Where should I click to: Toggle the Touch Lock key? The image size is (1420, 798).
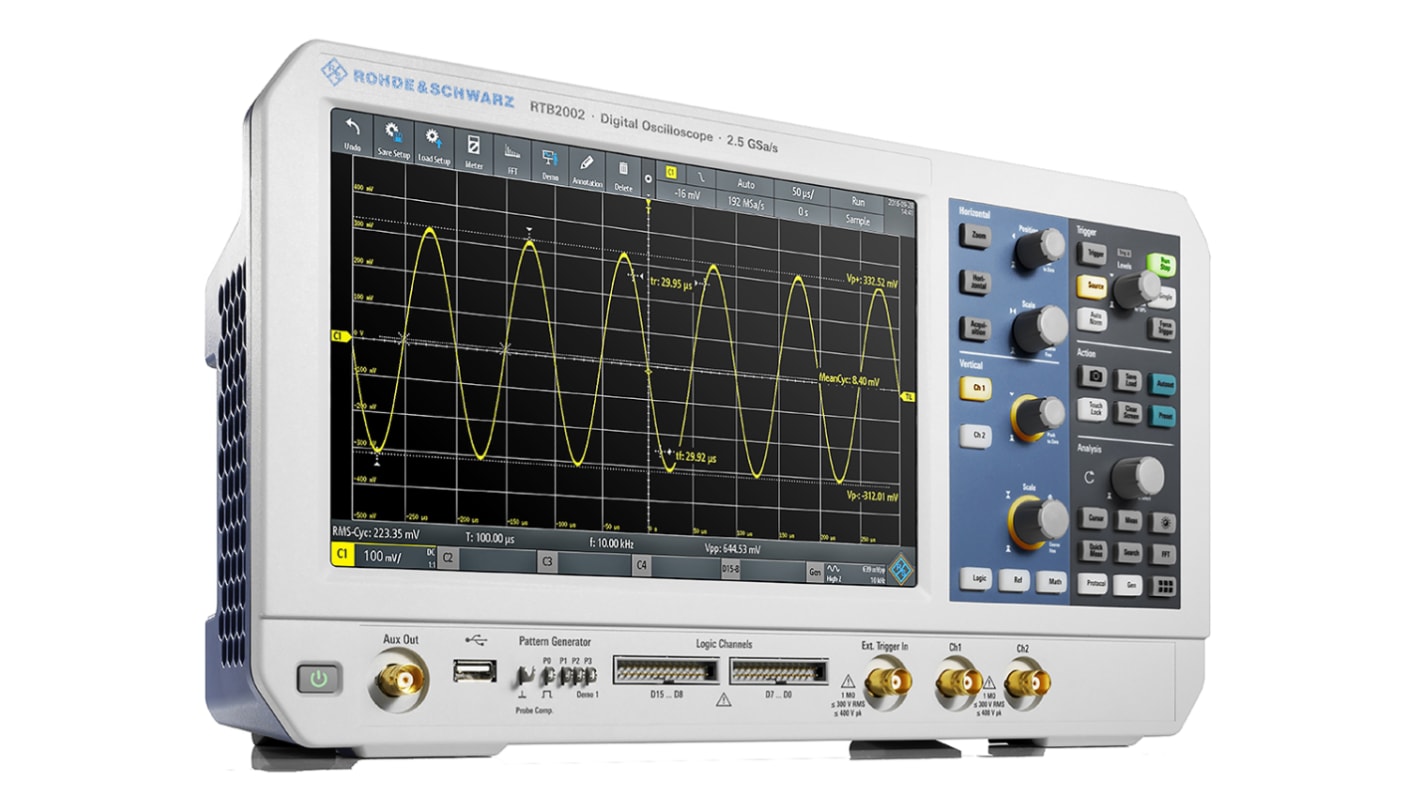(1093, 408)
